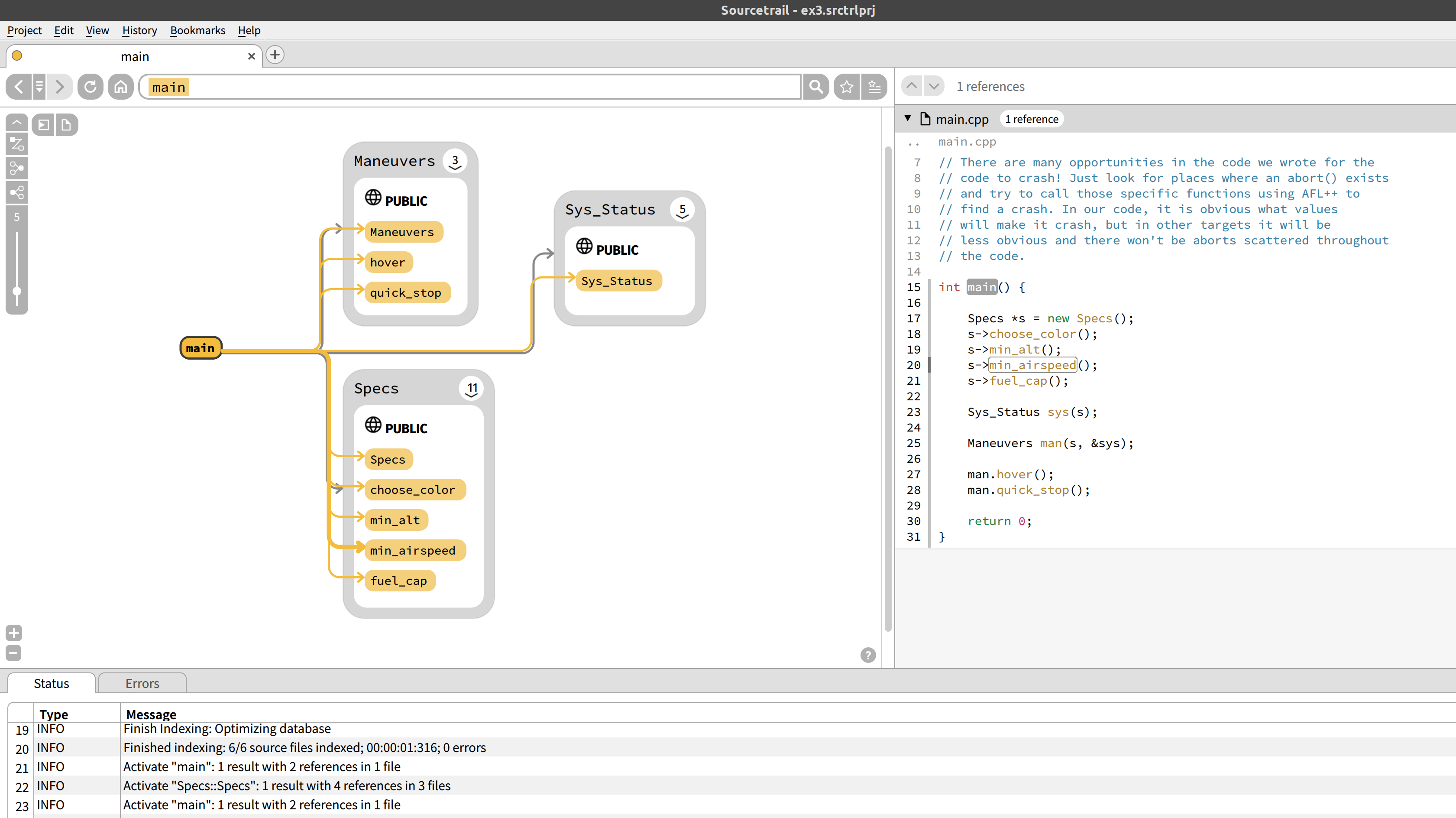
Task: Toggle the hover node in Maneuvers
Action: click(388, 262)
